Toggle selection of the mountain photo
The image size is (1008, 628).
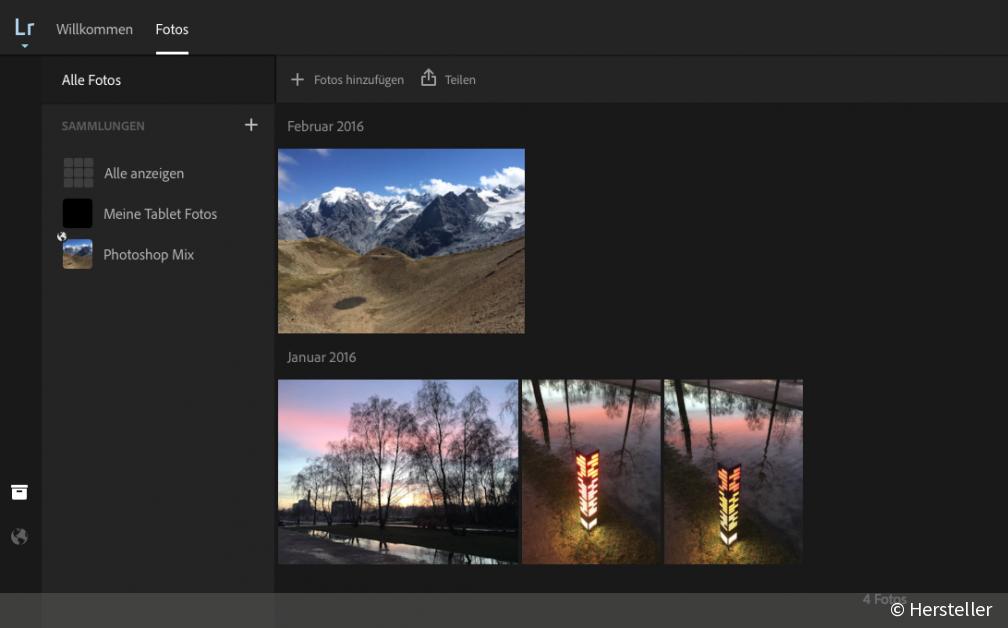[400, 240]
